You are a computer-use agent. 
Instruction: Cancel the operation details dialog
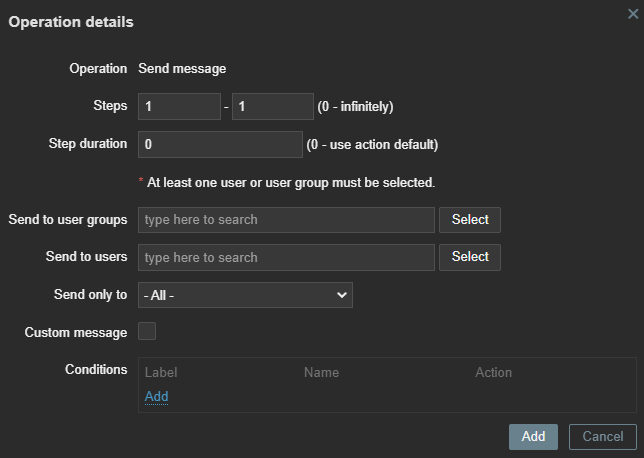(x=602, y=437)
